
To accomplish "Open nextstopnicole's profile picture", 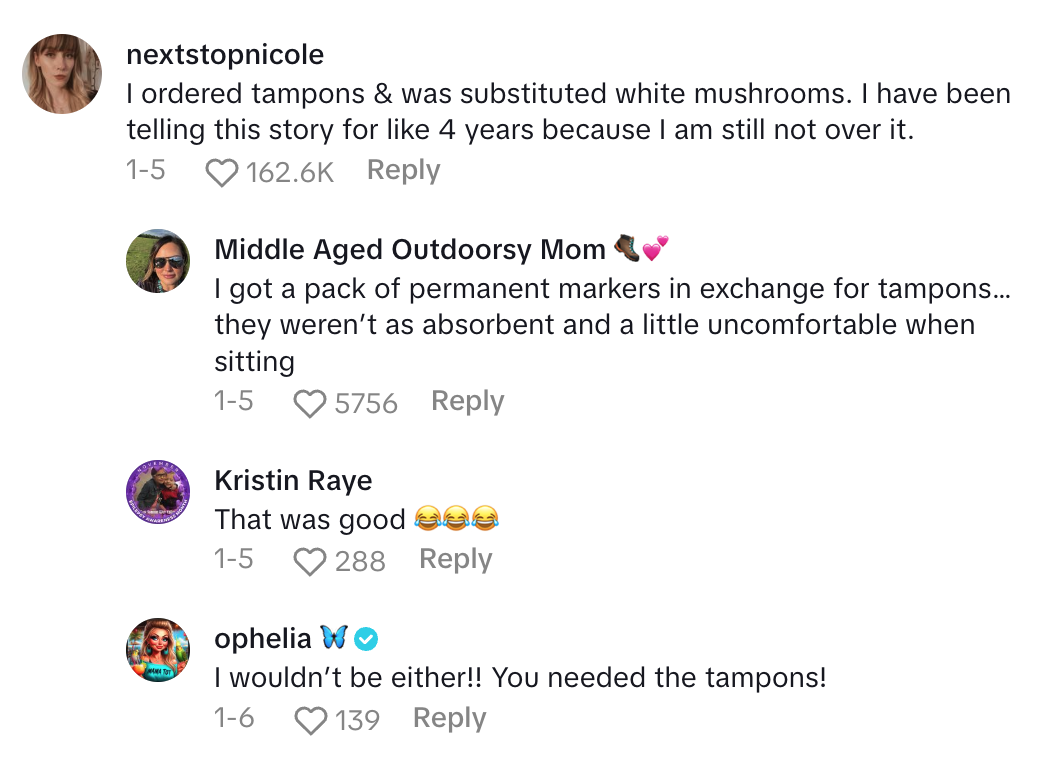I will (62, 74).
